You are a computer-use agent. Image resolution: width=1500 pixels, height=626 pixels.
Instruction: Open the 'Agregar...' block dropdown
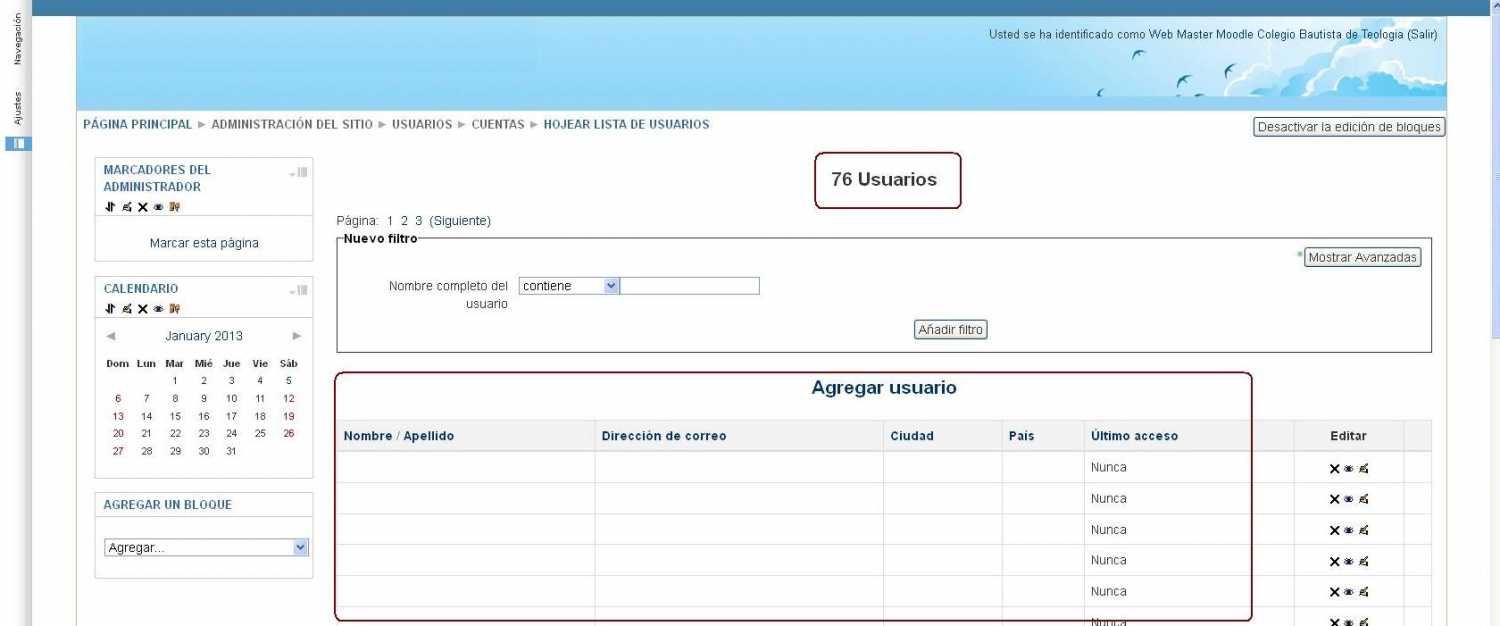(x=207, y=548)
